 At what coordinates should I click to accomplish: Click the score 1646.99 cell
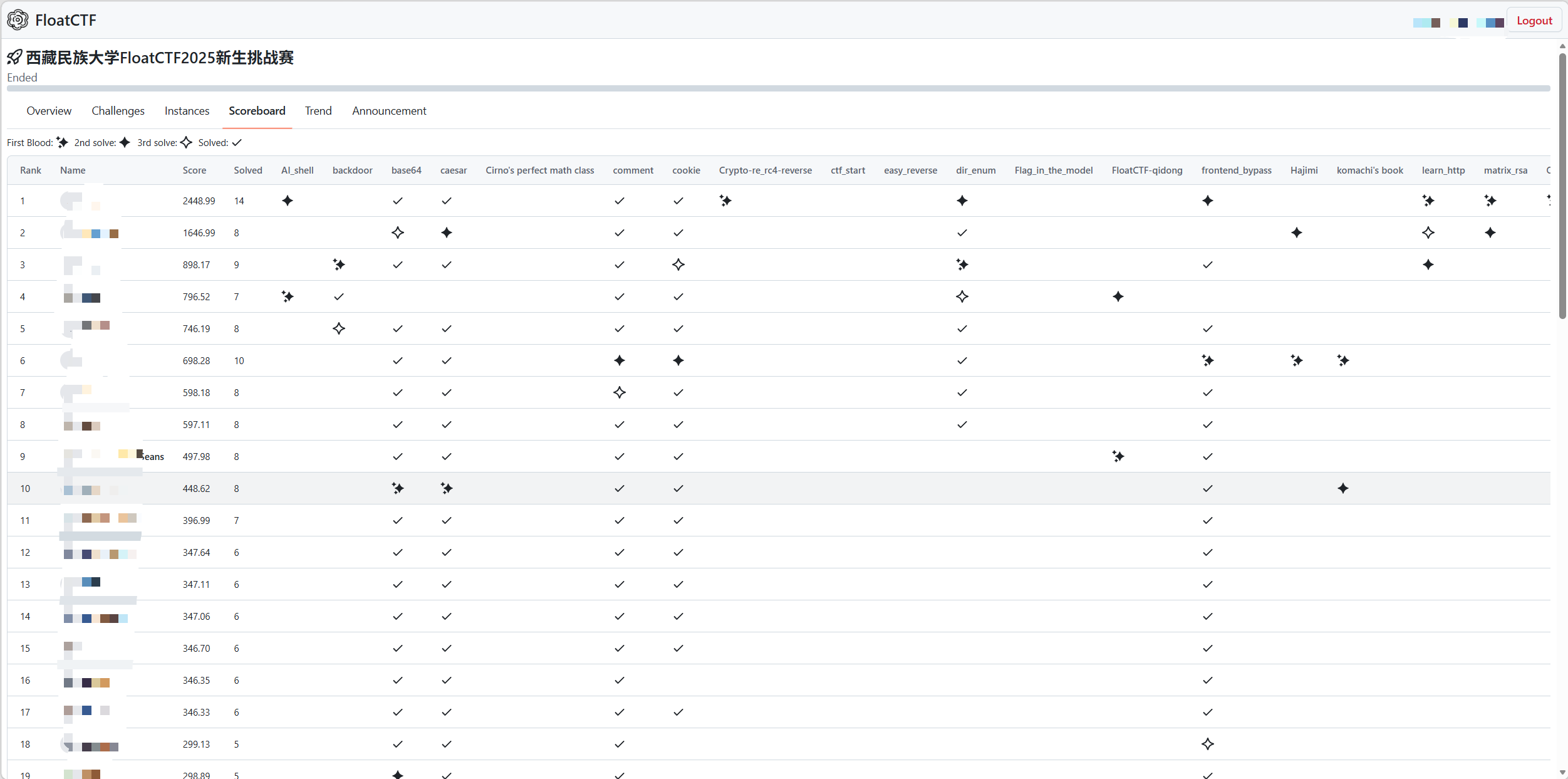pos(199,233)
